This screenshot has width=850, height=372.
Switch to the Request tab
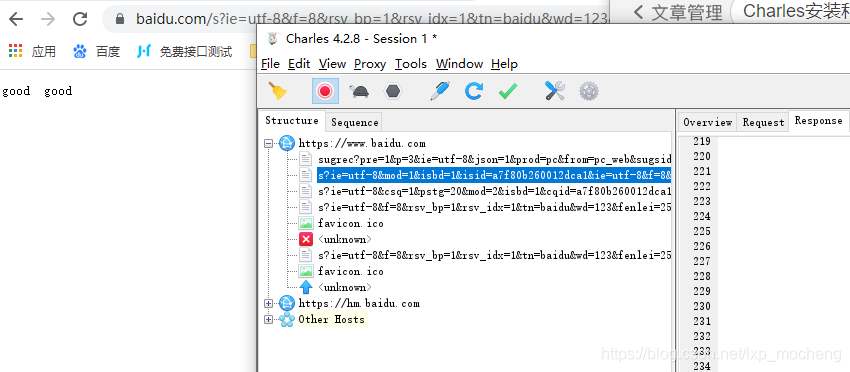point(763,123)
